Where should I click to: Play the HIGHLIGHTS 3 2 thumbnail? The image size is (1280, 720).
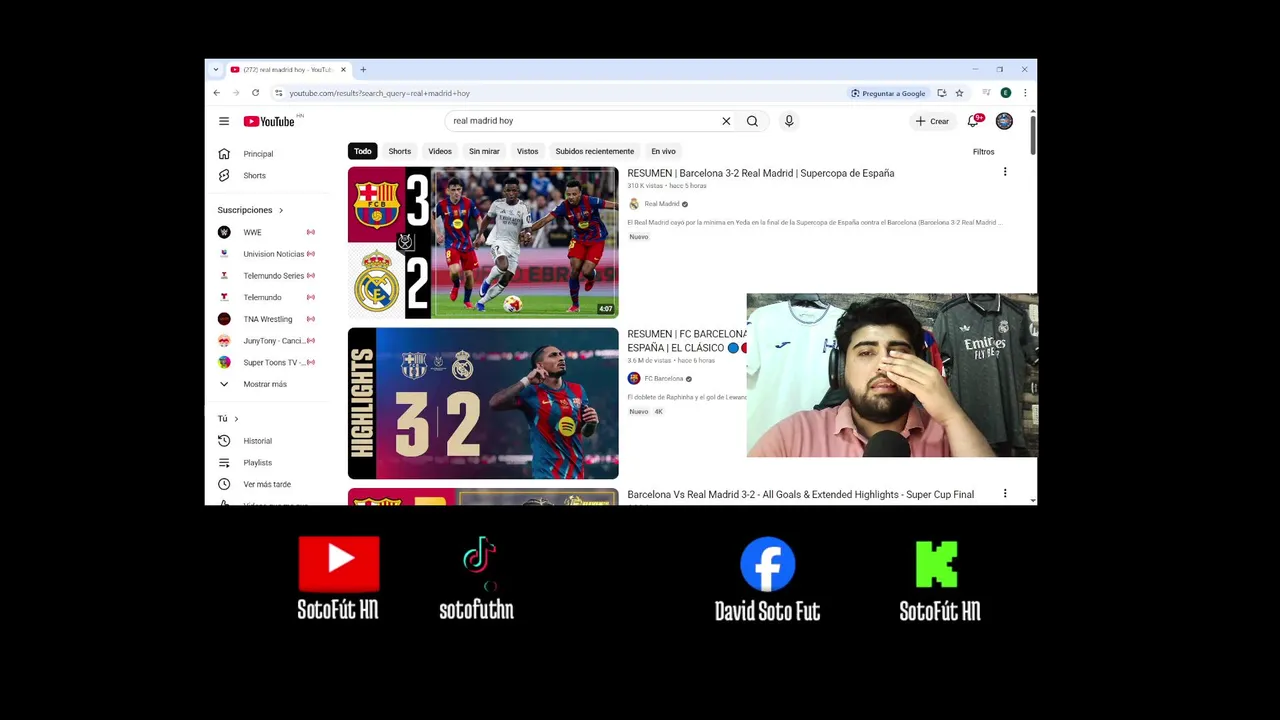coord(483,403)
